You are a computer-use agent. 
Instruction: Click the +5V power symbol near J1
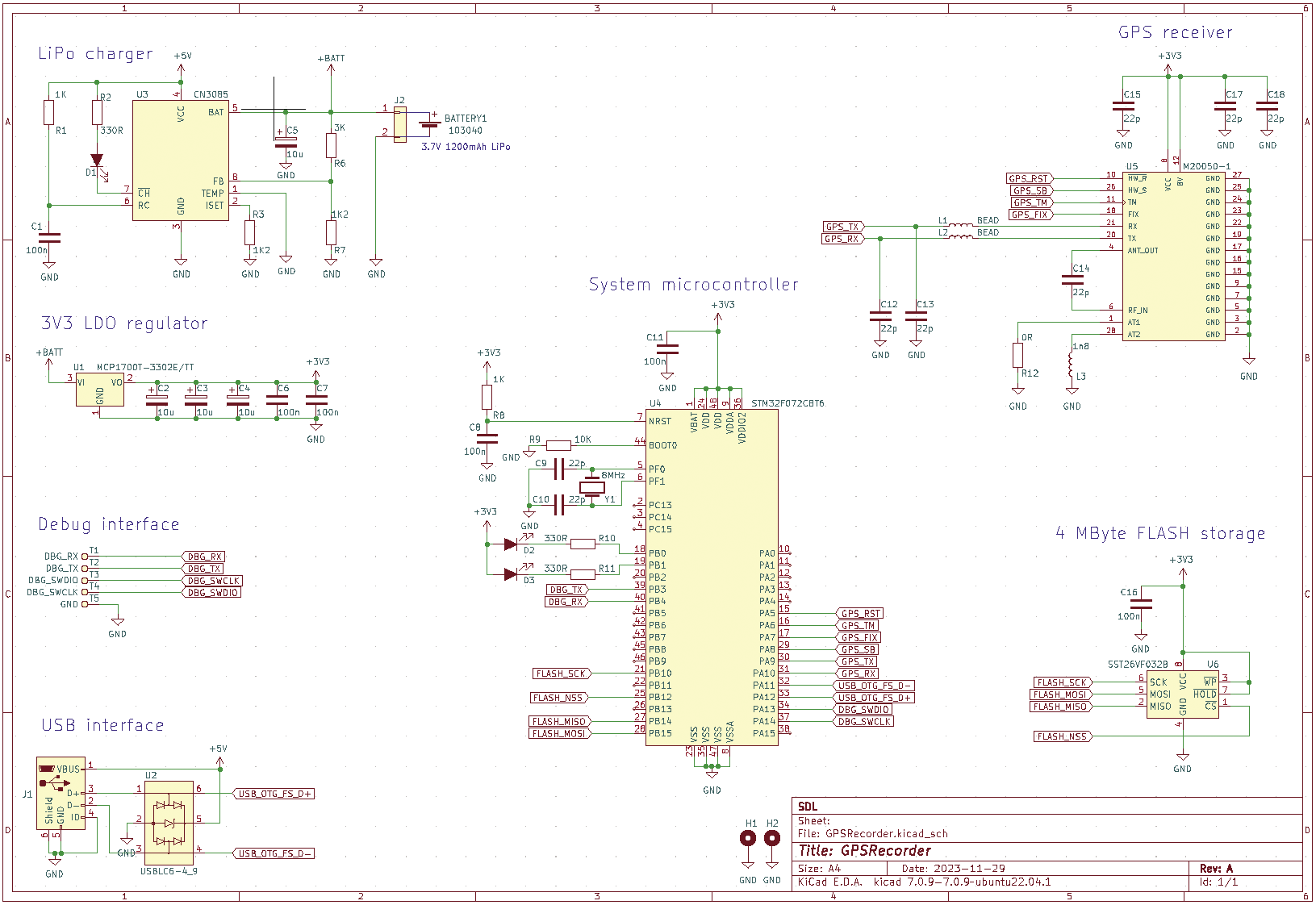pyautogui.click(x=219, y=754)
